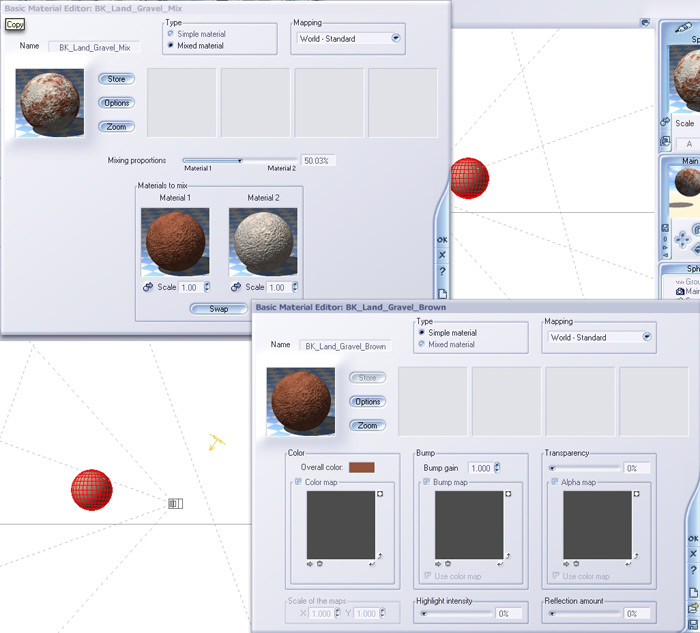The width and height of the screenshot is (700, 633).
Task: Remove Alpha map image with trash icon
Action: pos(576,564)
